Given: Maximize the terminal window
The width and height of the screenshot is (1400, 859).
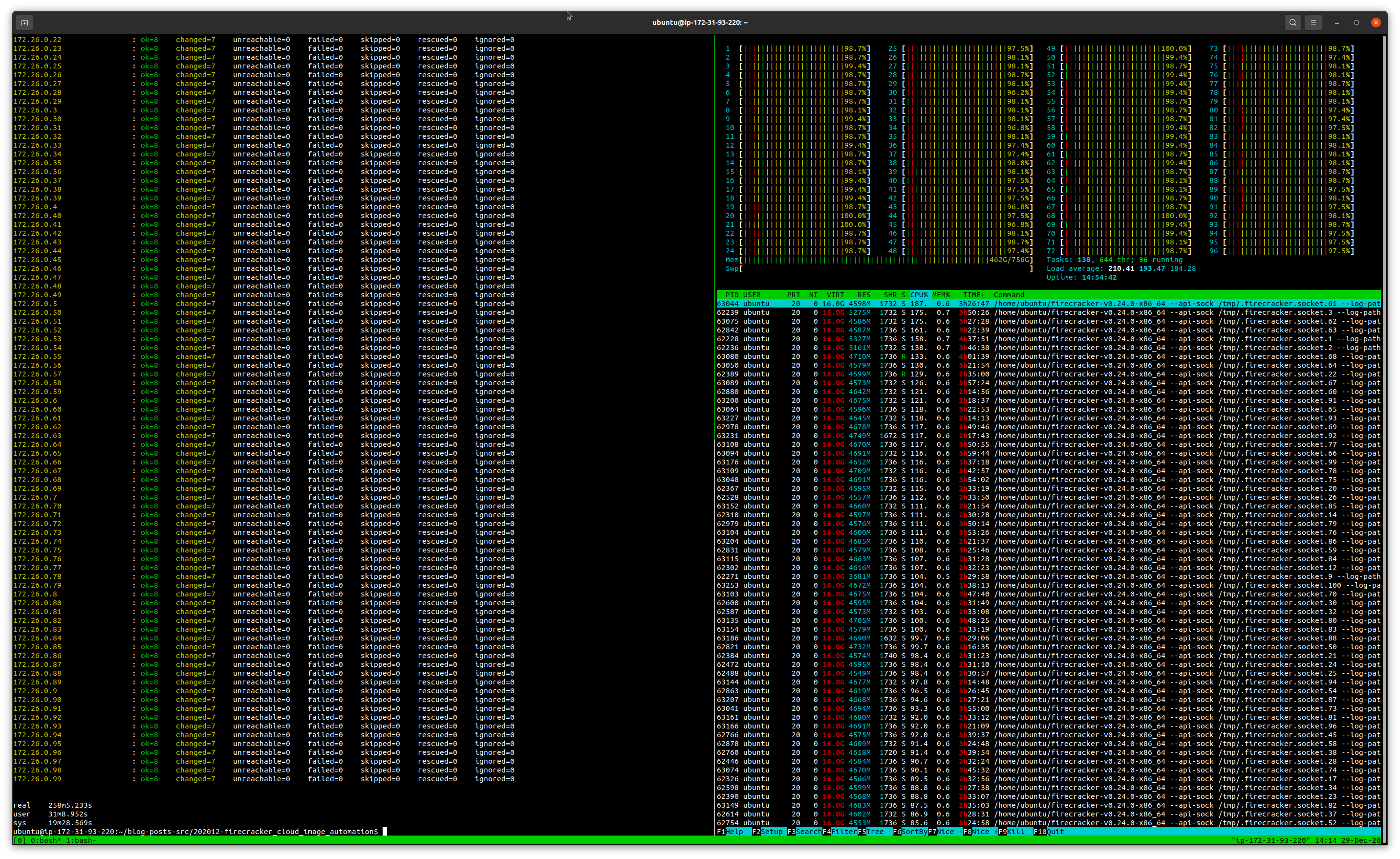Looking at the screenshot, I should 1356,23.
